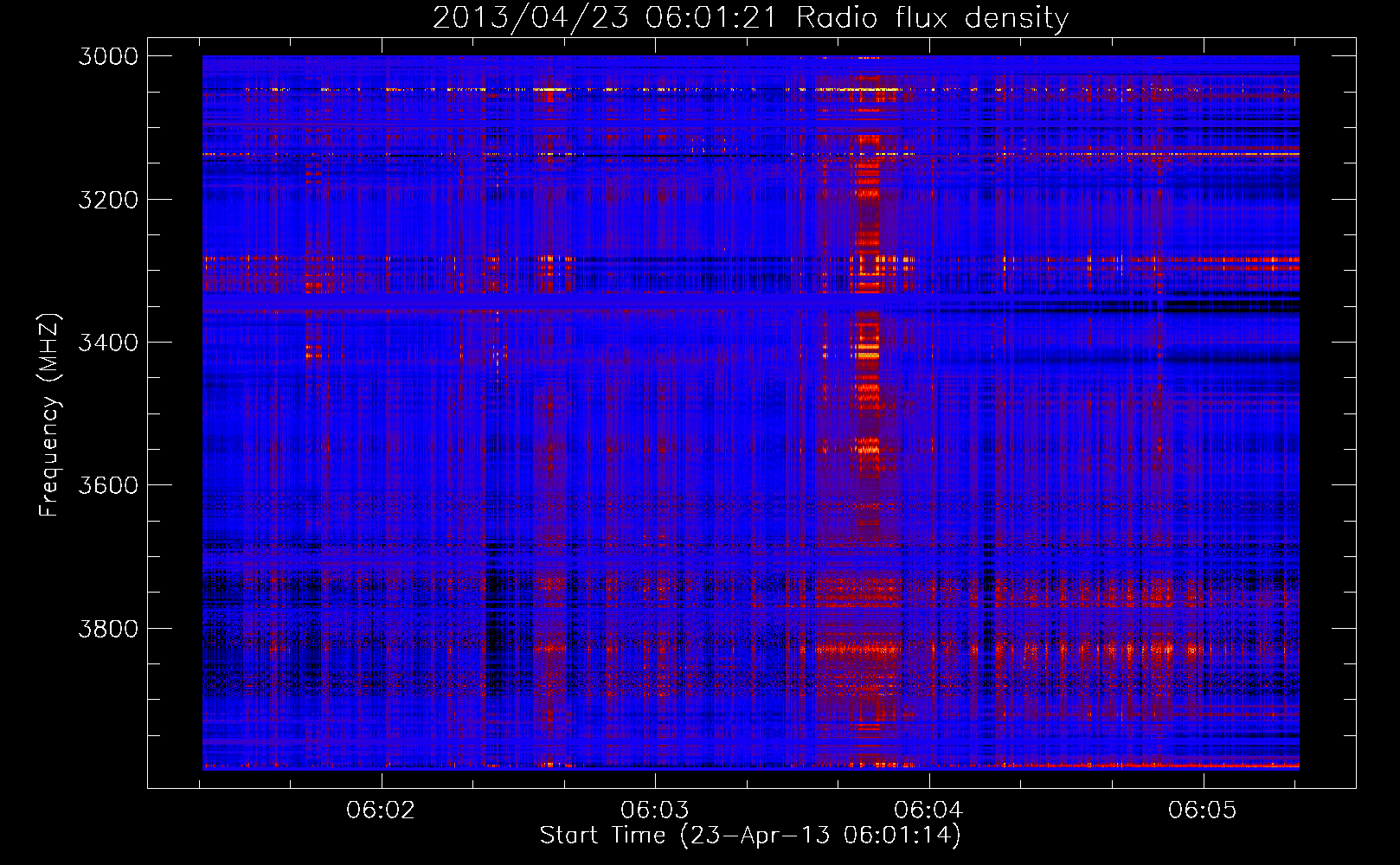Select the 3000 frequency axis label
Screen dimensions: 1400x865
click(108, 56)
